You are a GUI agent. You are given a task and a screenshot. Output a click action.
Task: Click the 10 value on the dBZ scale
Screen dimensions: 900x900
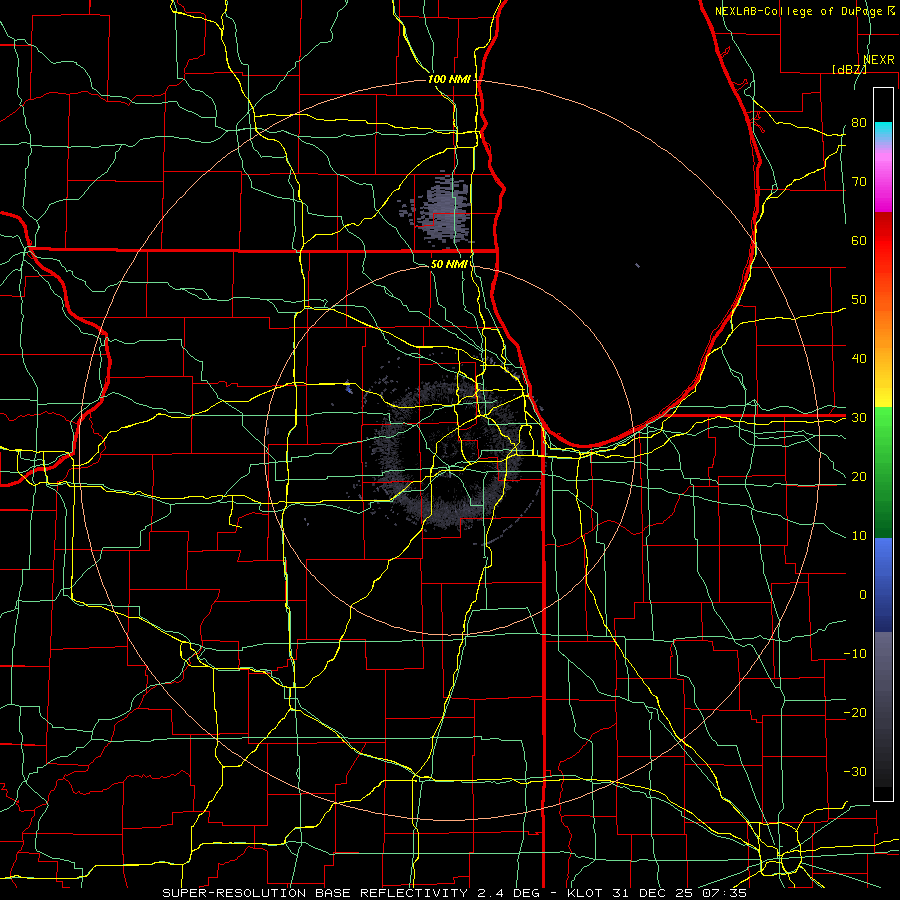(859, 536)
